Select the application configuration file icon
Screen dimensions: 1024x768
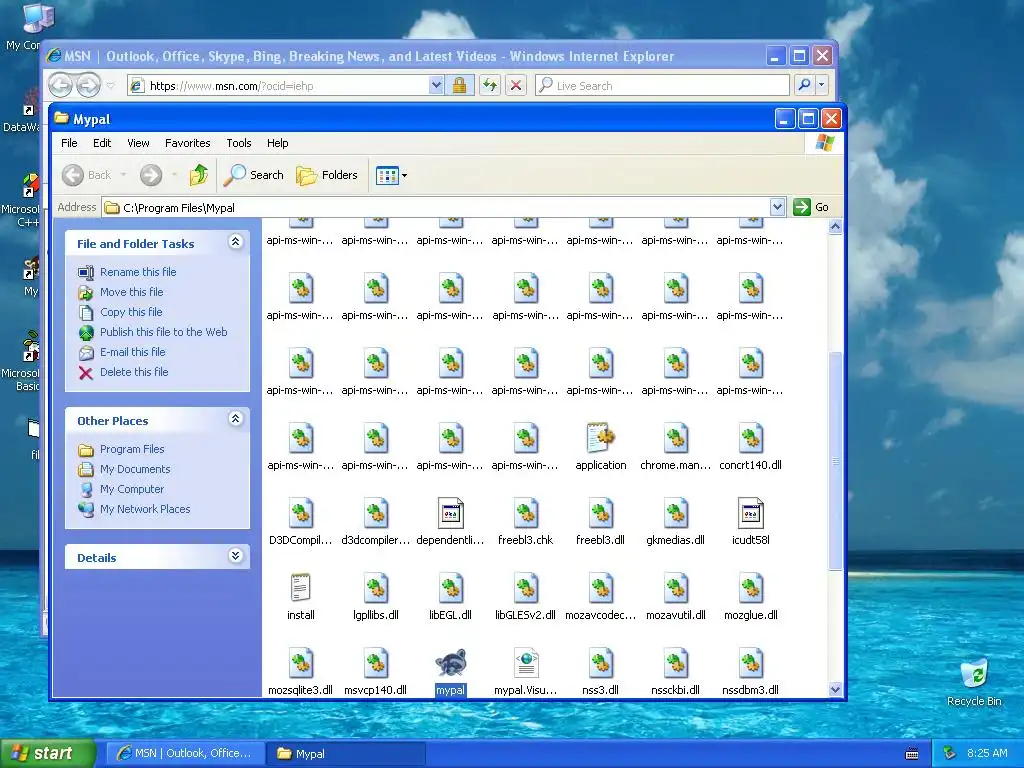[601, 438]
